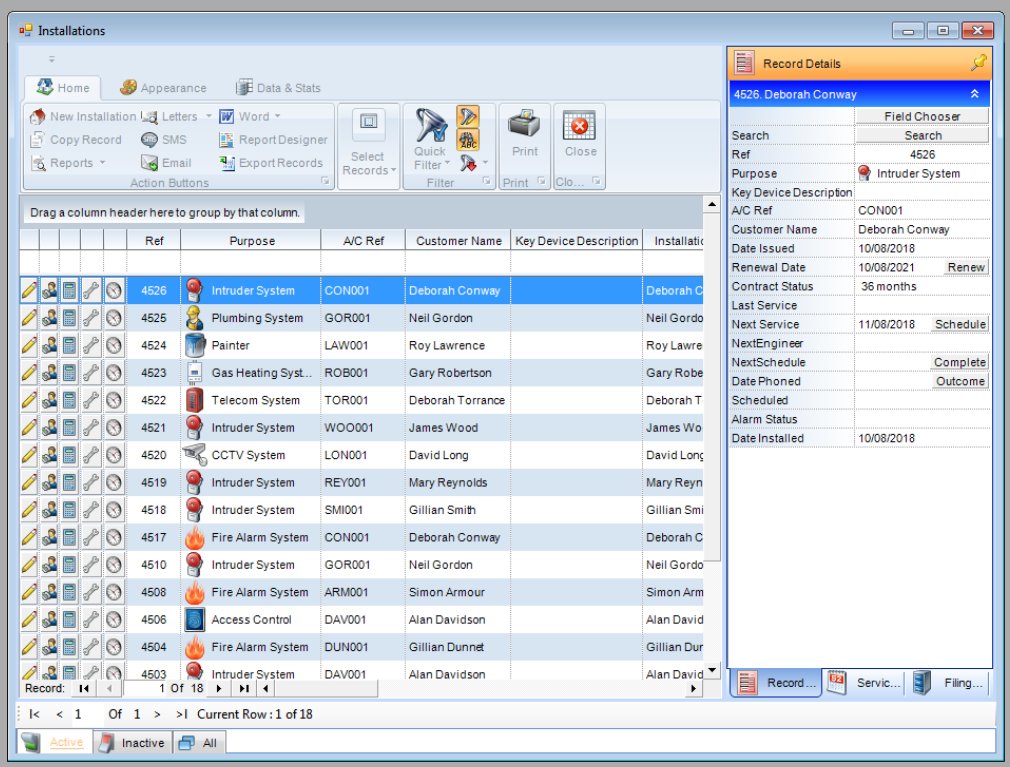This screenshot has height=767, width=1010.
Task: Click the grid scroll-up arrow
Action: [711, 205]
